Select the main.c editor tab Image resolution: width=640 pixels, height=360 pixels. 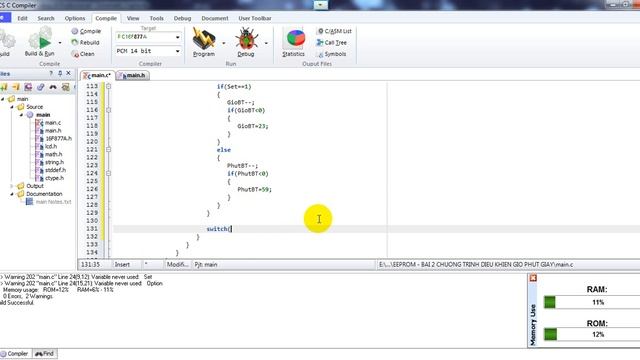[97, 75]
